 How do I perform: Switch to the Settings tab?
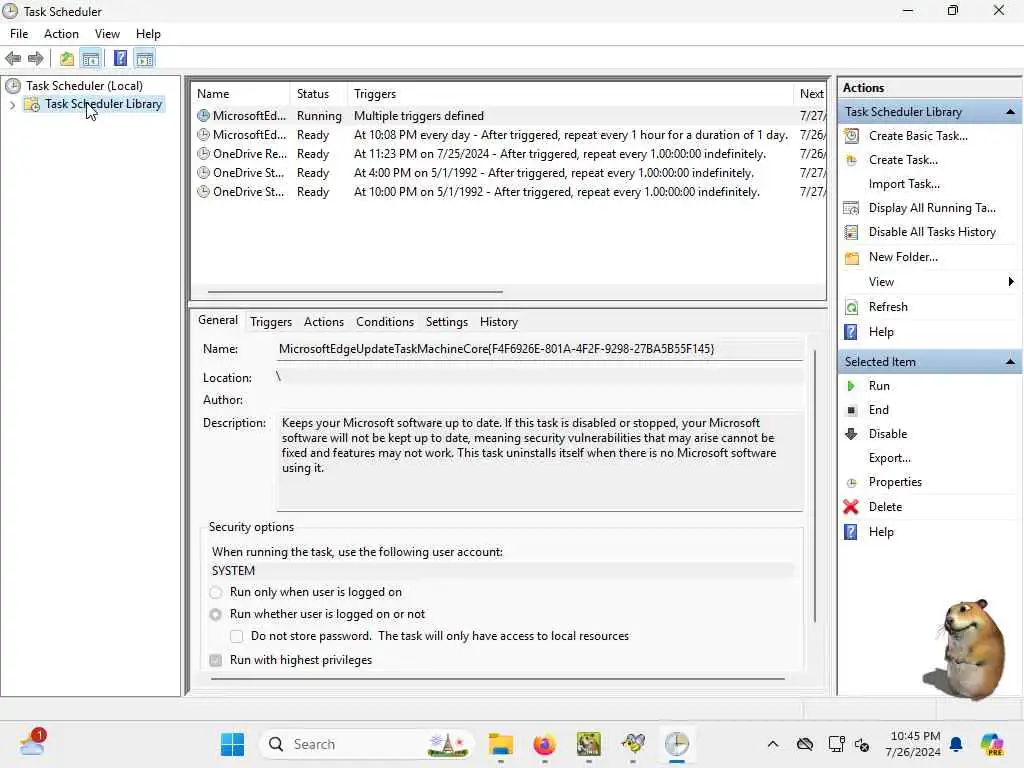point(447,322)
